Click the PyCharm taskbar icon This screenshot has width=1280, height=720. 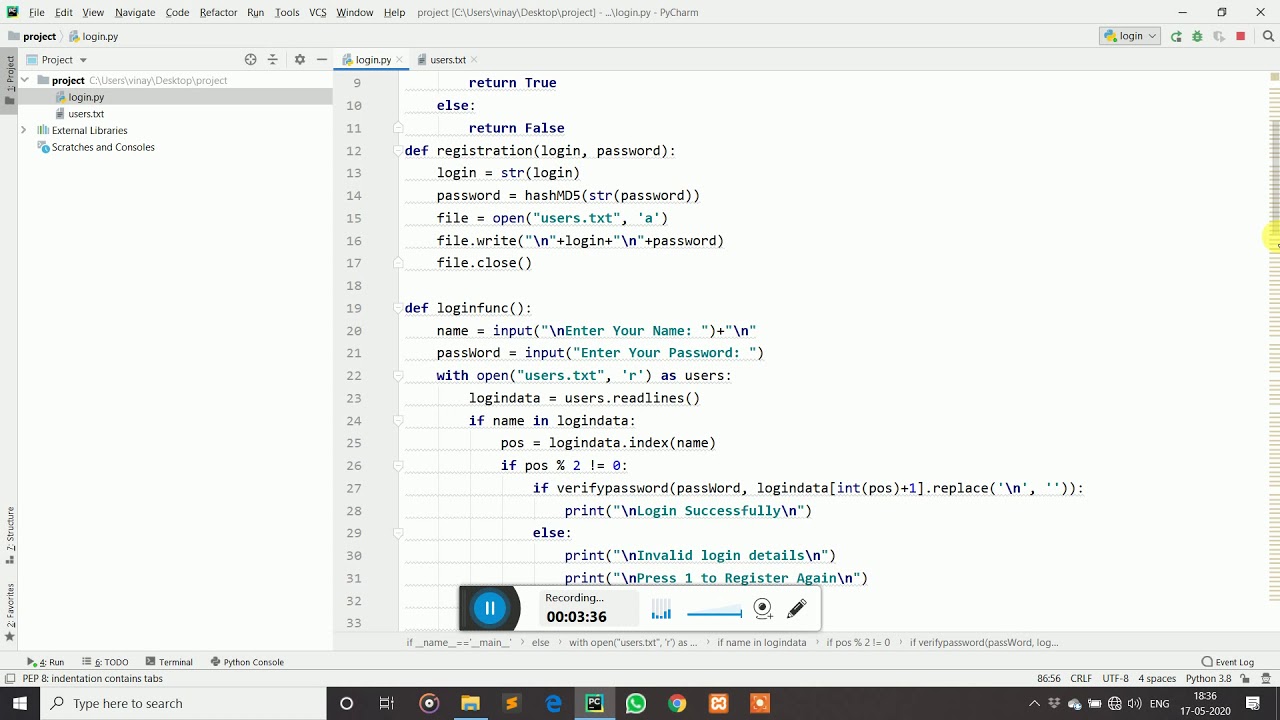[595, 703]
